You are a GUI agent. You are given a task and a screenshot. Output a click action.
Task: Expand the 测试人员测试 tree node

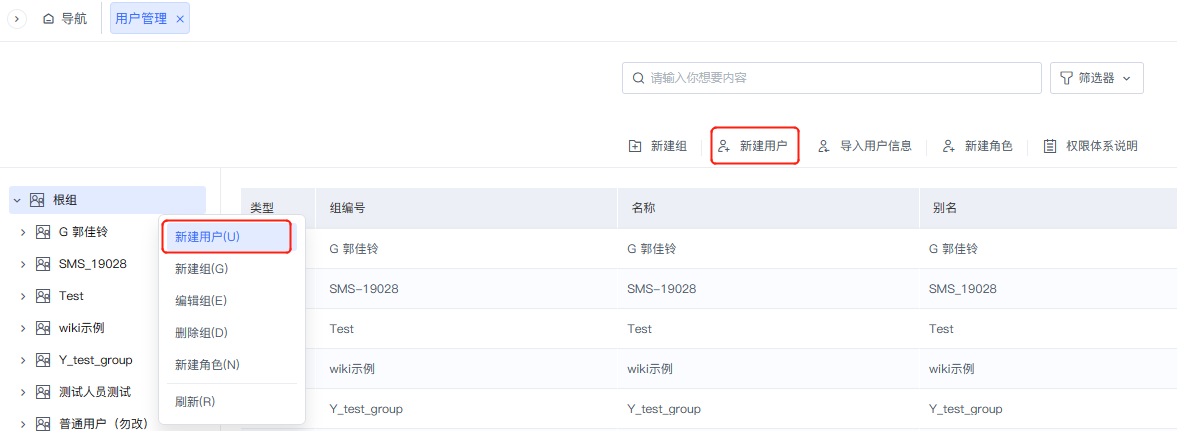[23, 392]
